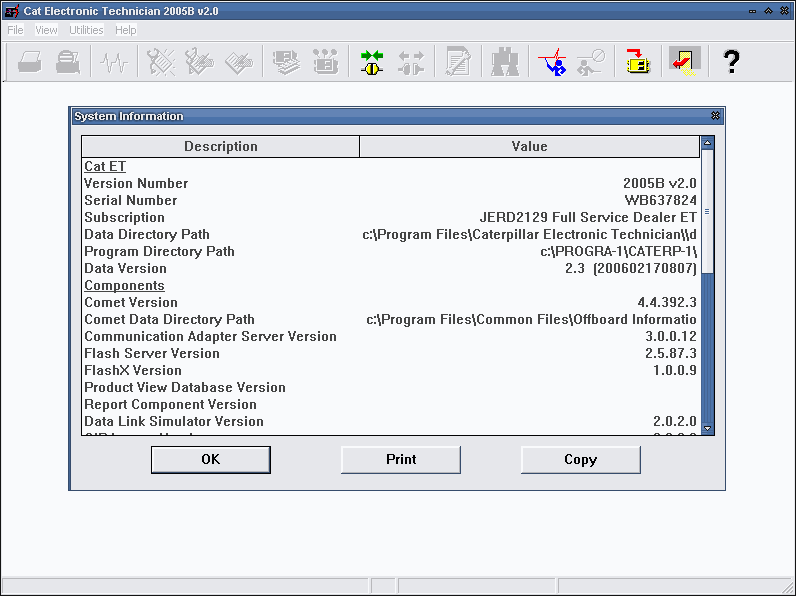
Task: Click the printer icon at toolbar start
Action: click(30, 62)
